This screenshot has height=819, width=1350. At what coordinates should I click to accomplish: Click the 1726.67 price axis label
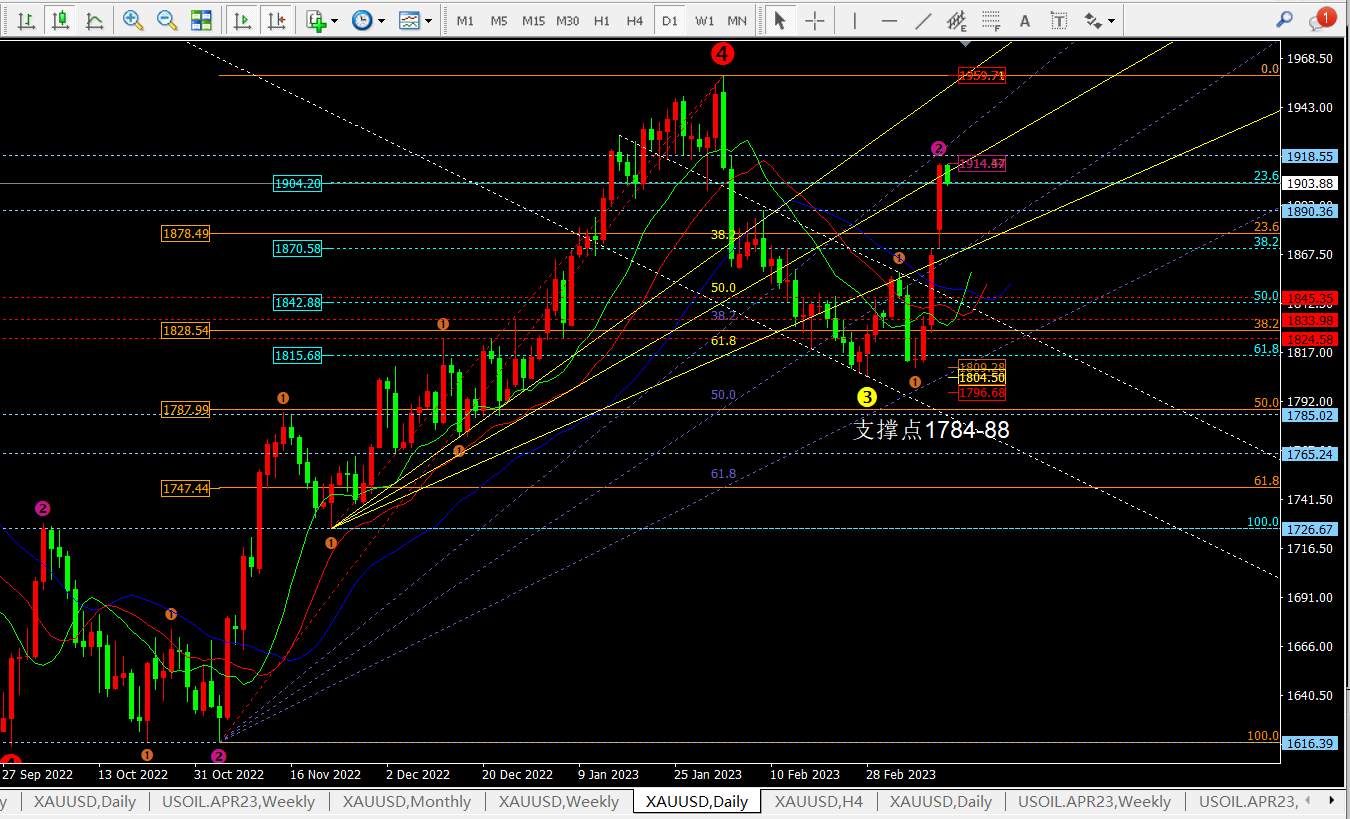click(1310, 530)
